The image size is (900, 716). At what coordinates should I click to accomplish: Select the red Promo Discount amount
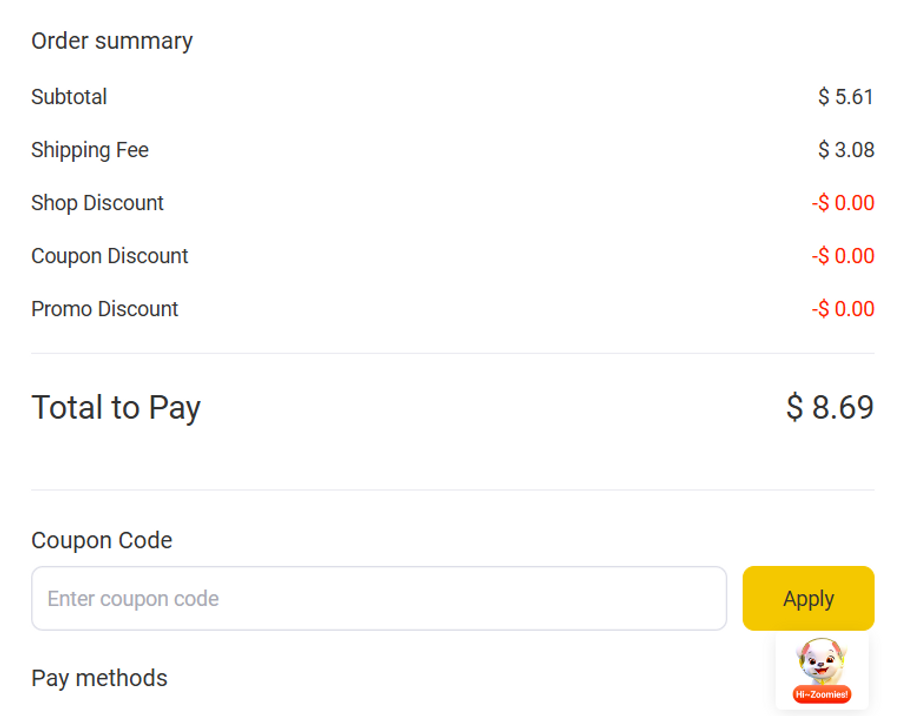843,309
